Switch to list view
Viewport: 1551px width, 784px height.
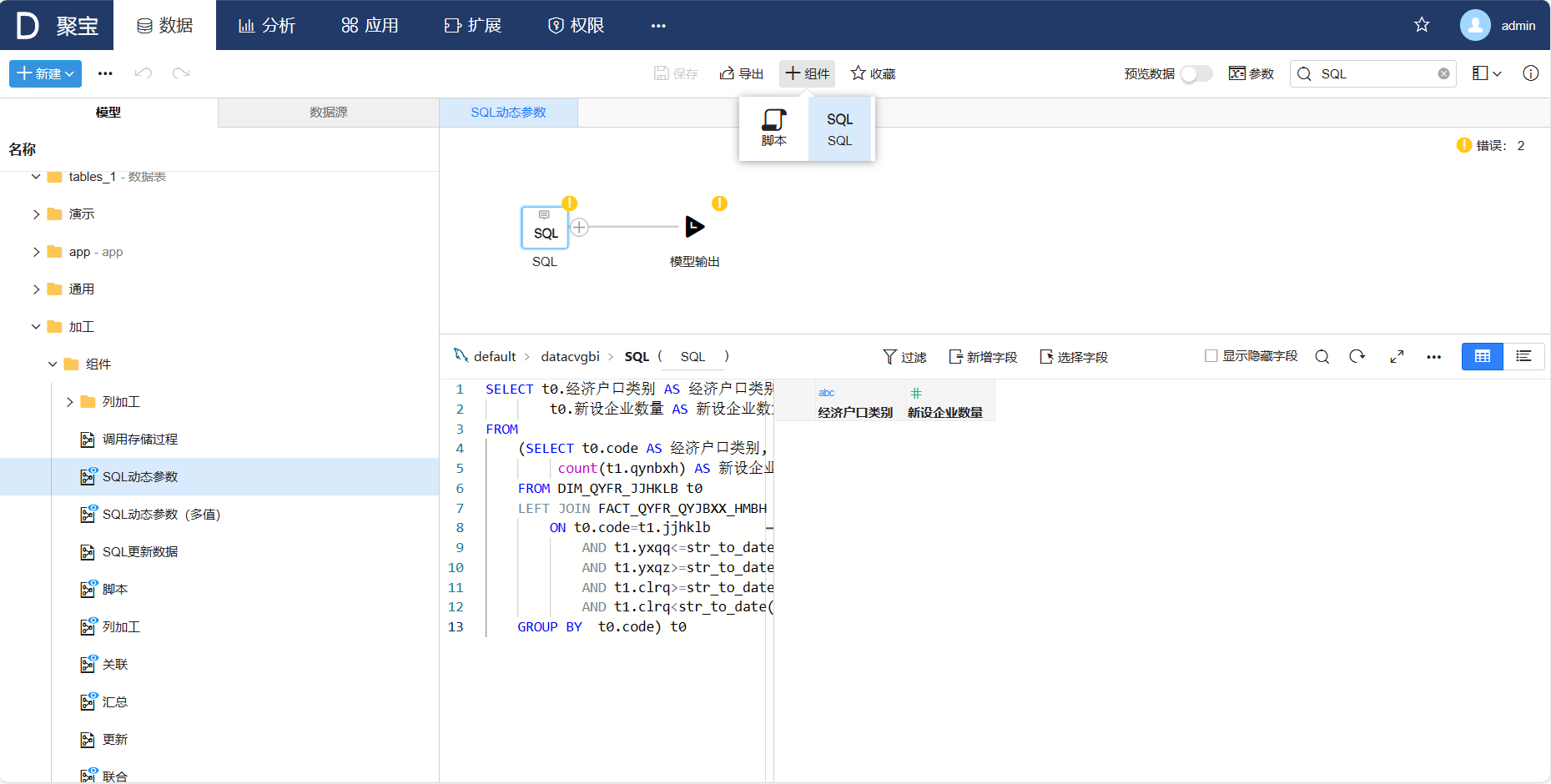[x=1523, y=356]
